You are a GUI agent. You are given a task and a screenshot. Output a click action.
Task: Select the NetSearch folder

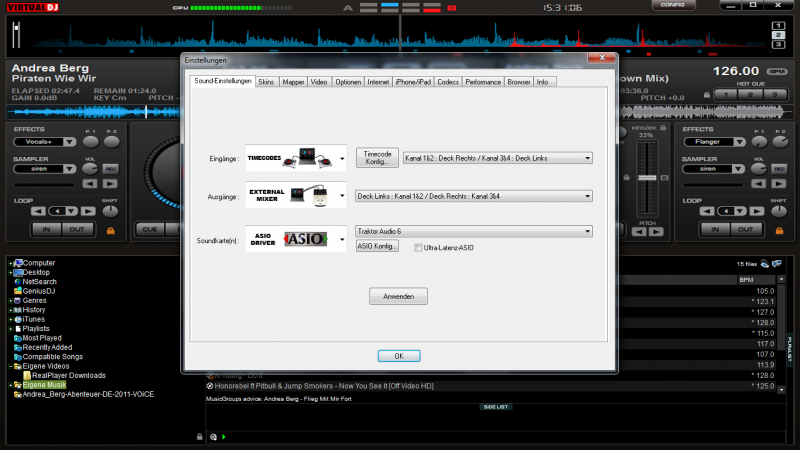coord(39,282)
